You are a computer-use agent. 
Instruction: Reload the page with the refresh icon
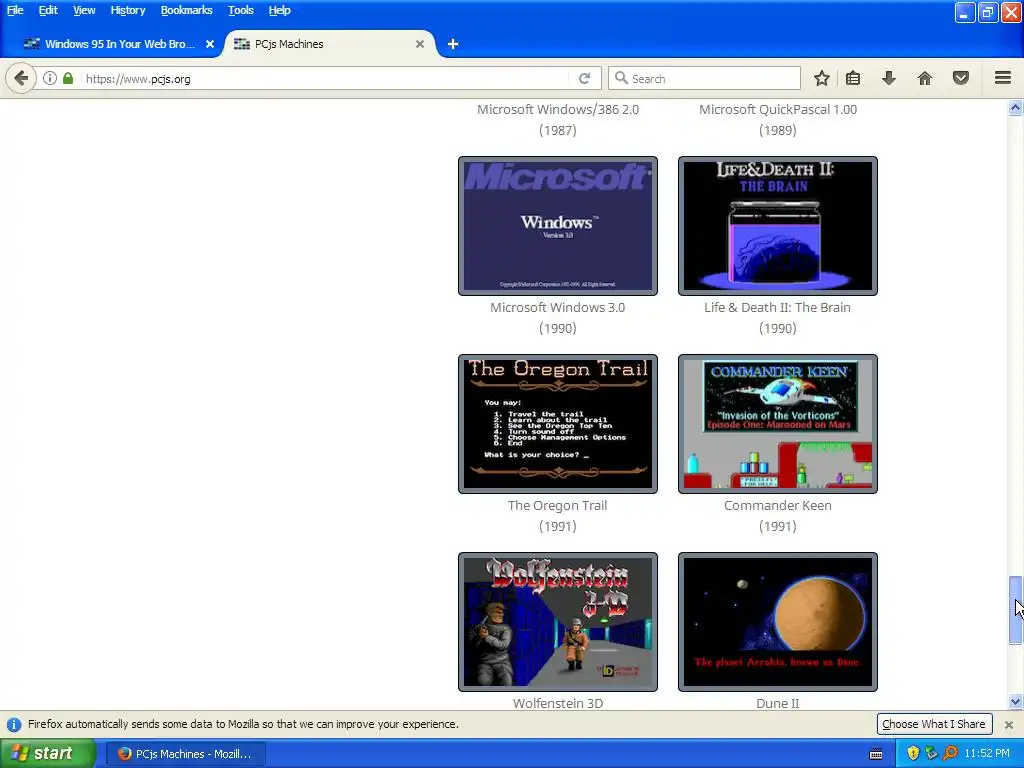point(584,78)
